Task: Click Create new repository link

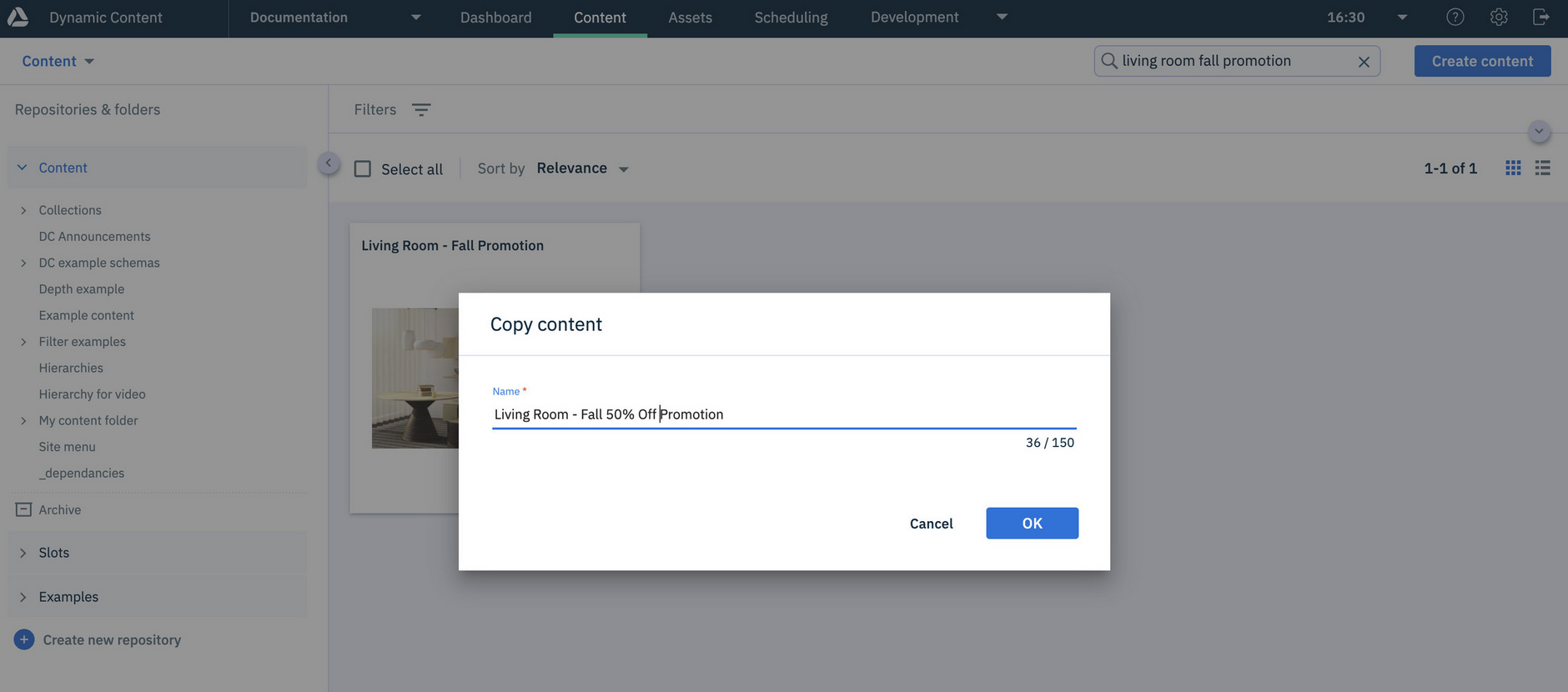Action: (x=112, y=639)
